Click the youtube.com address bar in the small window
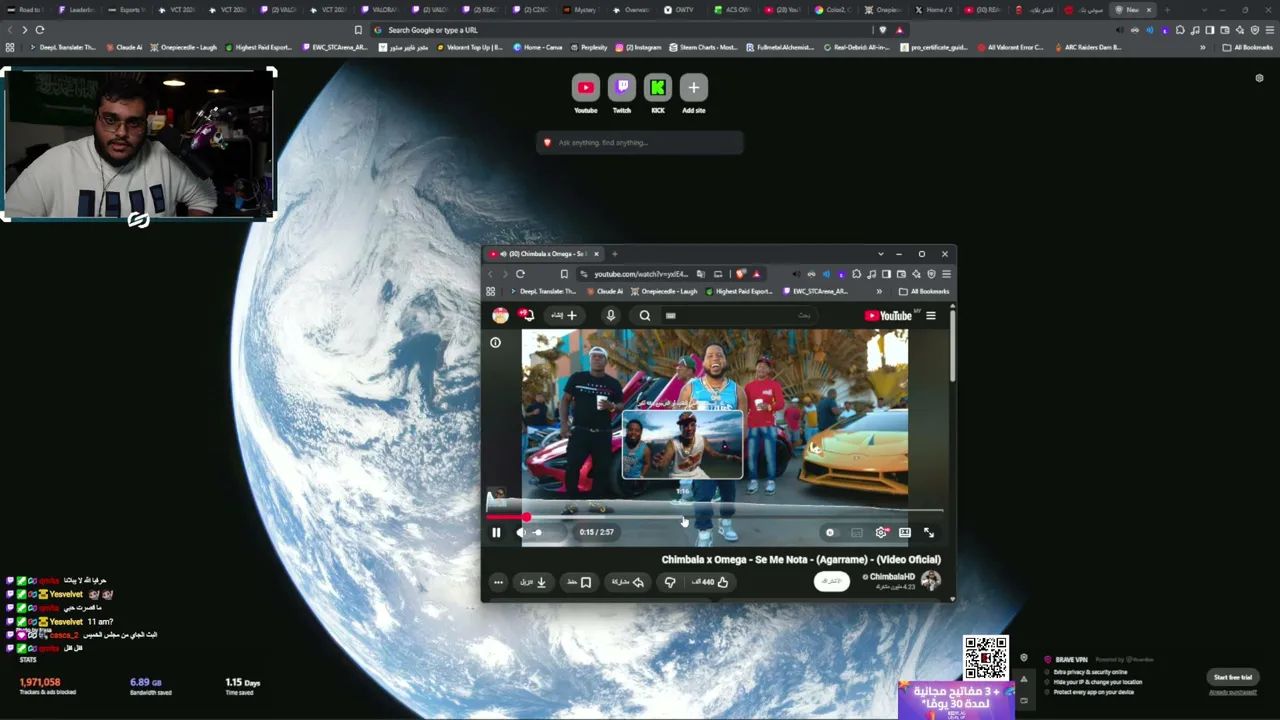The width and height of the screenshot is (1280, 720). (x=641, y=274)
